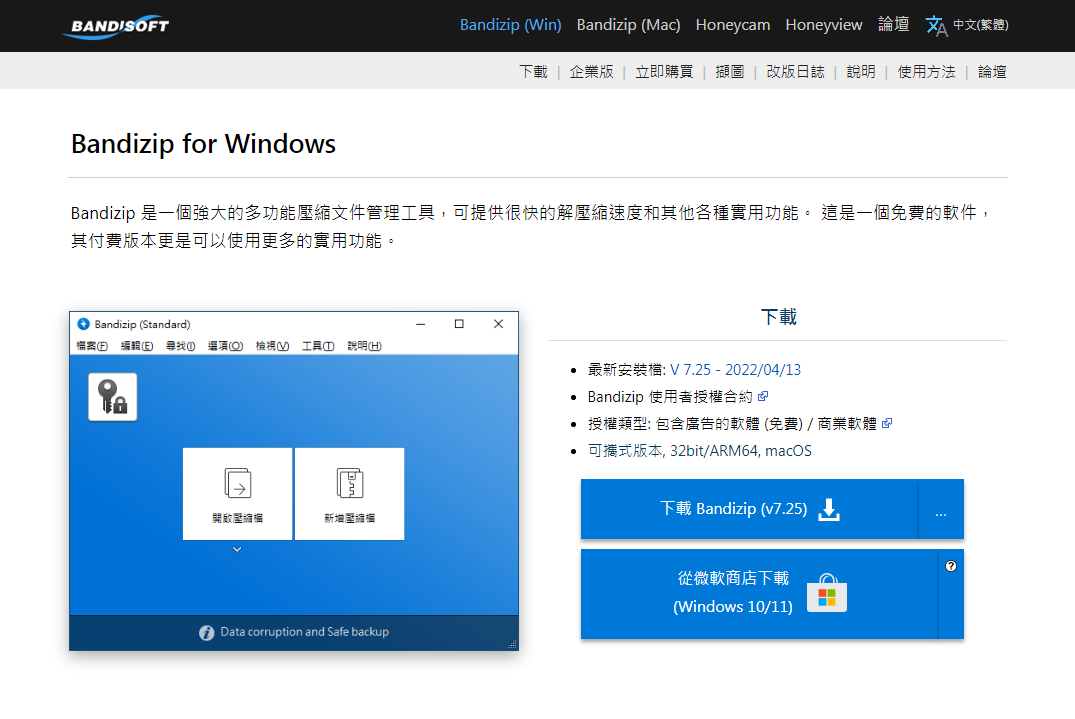Image resolution: width=1075 pixels, height=719 pixels.
Task: Open the 選項(O) menu
Action: [x=226, y=346]
